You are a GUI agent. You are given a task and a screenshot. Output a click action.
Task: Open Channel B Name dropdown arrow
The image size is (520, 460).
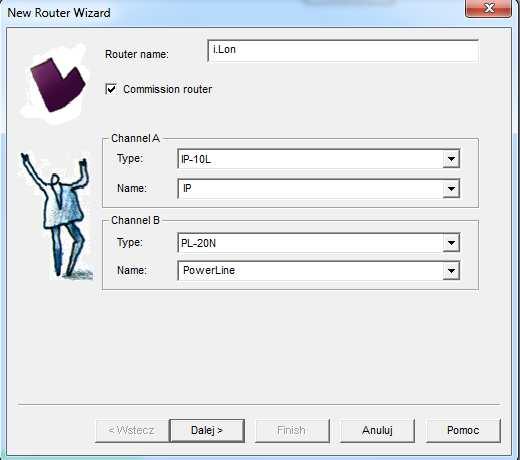[451, 270]
